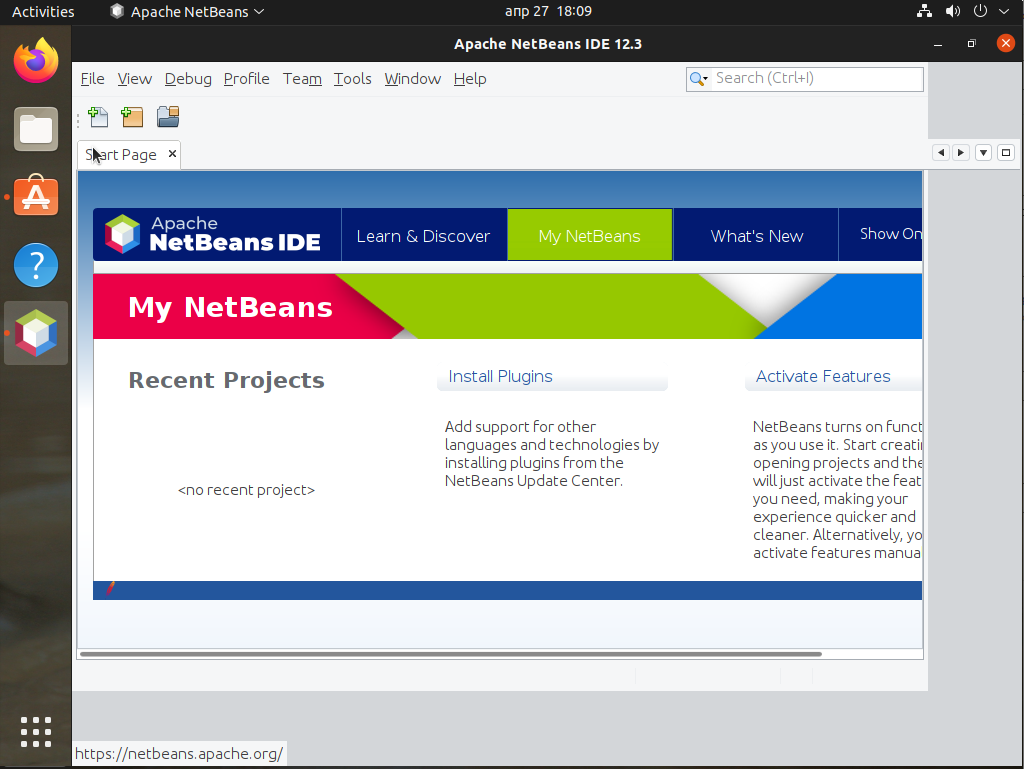Expand the search magnifier category dropdown

699,79
